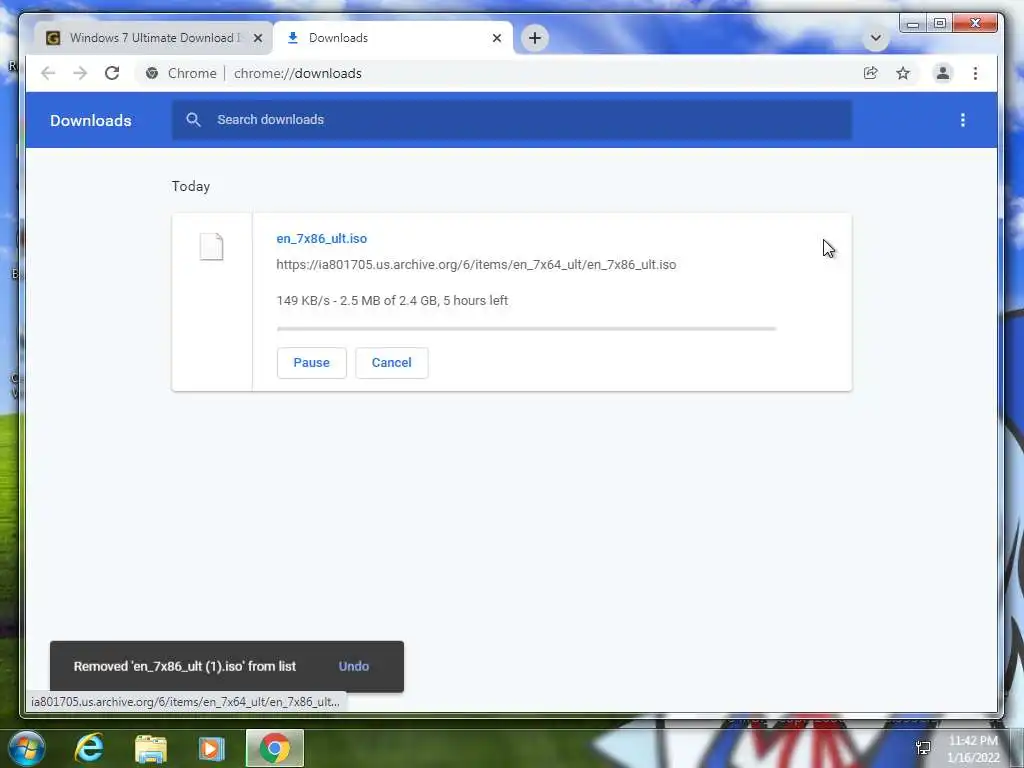Close the Downloads tab

pyautogui.click(x=497, y=38)
